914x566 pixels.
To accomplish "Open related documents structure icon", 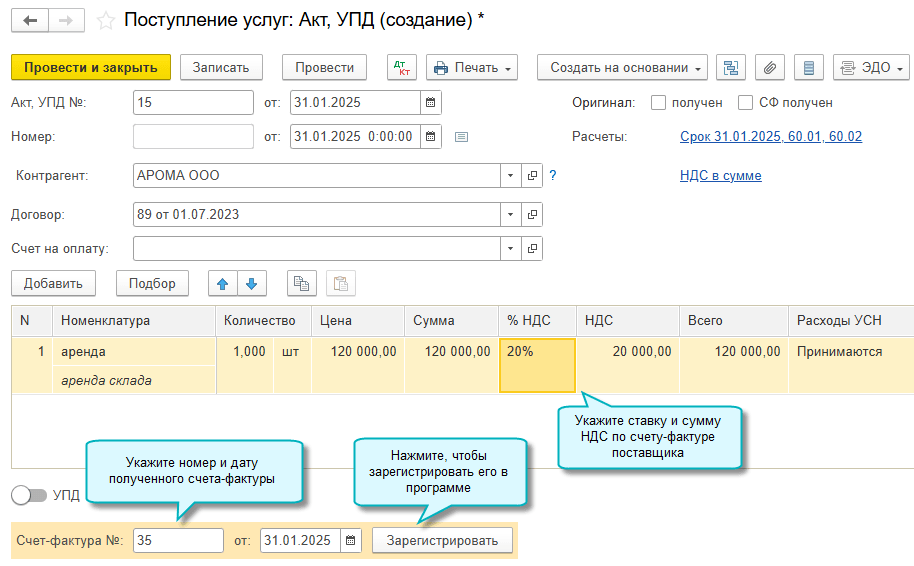I will [x=730, y=68].
